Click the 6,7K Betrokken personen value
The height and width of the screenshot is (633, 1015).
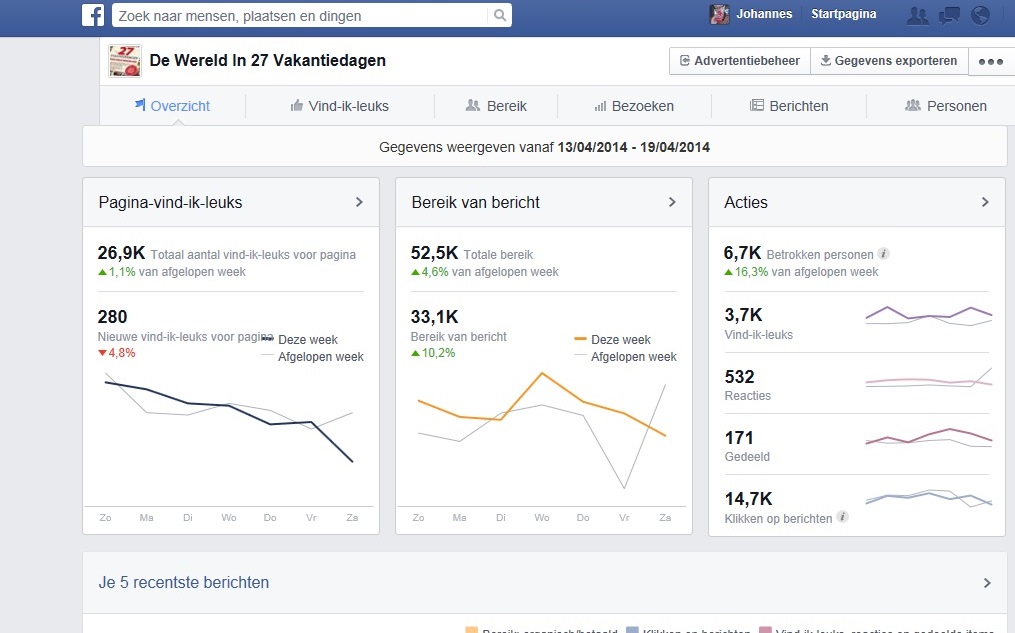point(742,252)
